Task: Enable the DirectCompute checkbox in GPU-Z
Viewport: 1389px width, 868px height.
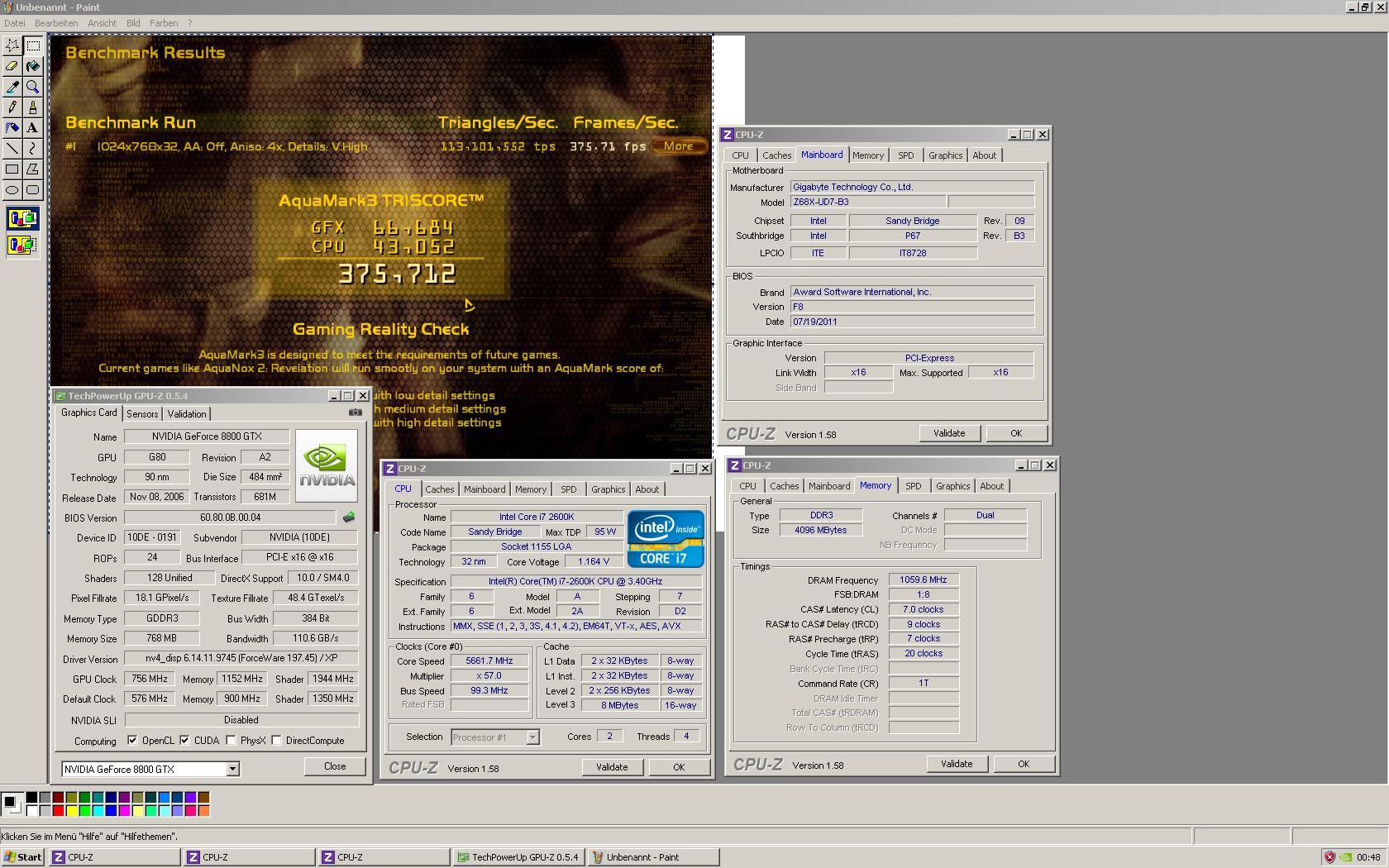Action: tap(276, 741)
